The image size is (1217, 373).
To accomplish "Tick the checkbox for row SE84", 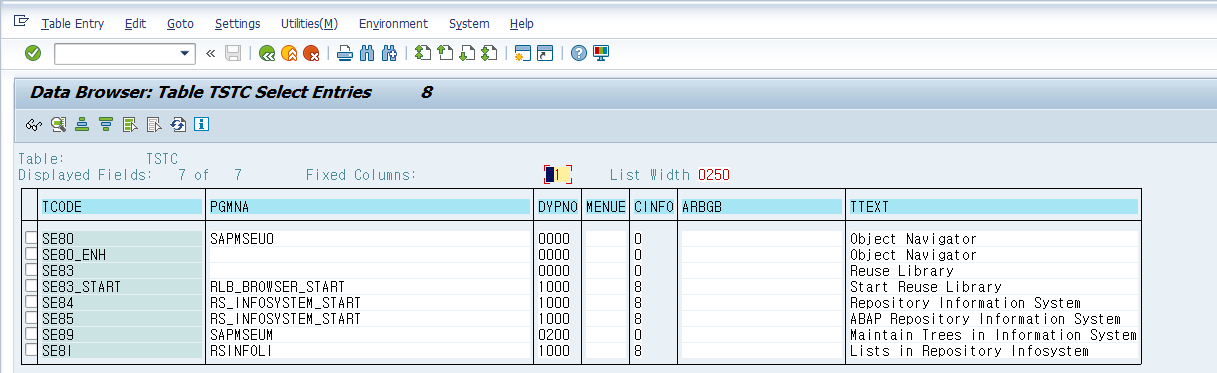I will 31,302.
